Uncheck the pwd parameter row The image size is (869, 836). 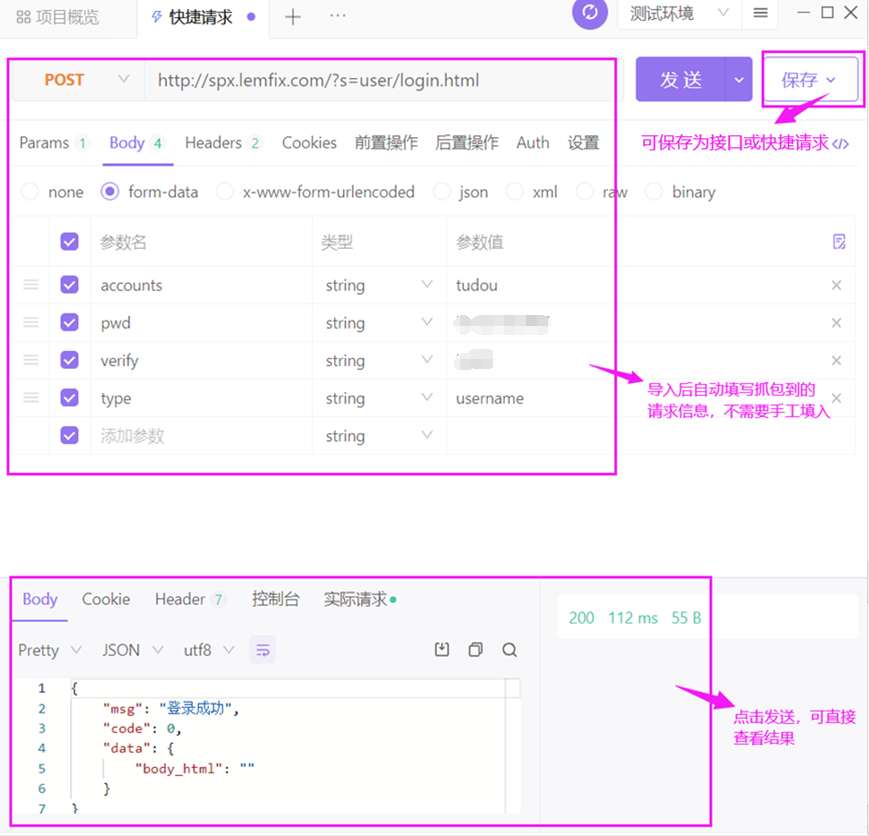coord(68,322)
